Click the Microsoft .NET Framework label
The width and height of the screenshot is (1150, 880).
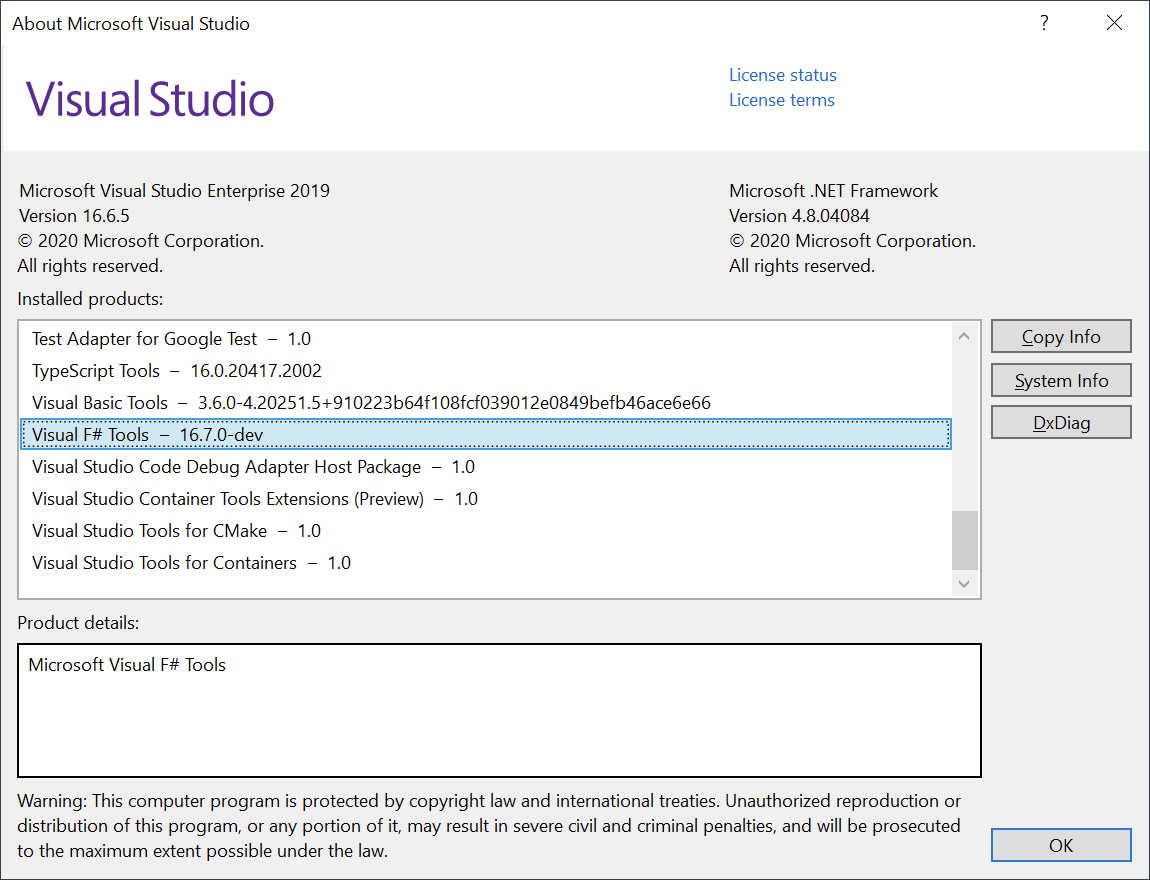(833, 191)
